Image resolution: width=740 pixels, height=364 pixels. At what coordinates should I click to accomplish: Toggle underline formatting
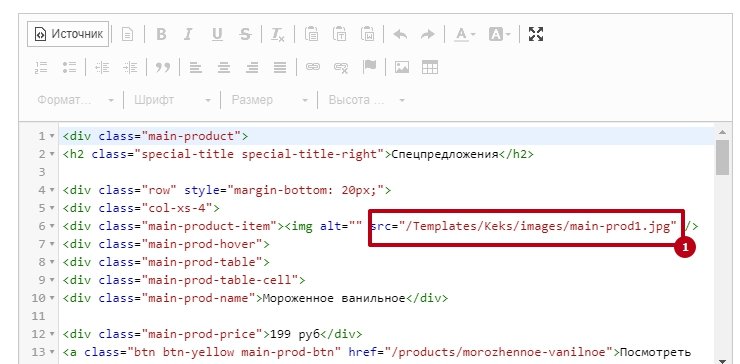[217, 34]
